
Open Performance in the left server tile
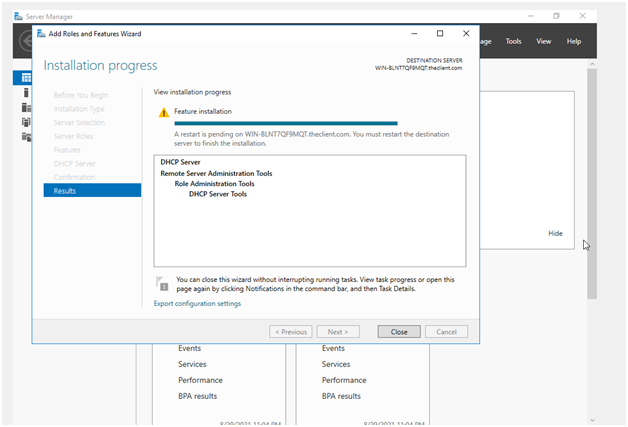[x=200, y=380]
